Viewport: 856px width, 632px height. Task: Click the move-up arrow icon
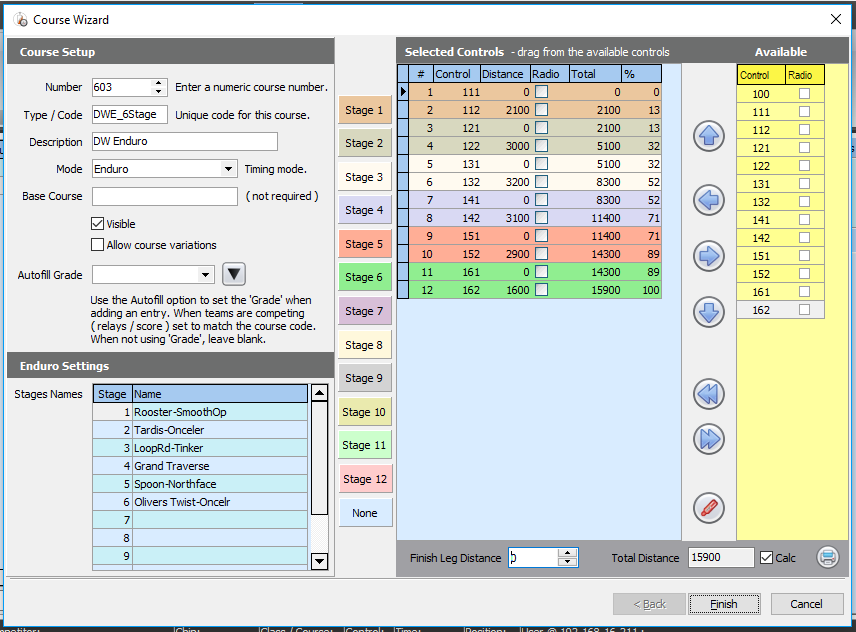(x=709, y=136)
